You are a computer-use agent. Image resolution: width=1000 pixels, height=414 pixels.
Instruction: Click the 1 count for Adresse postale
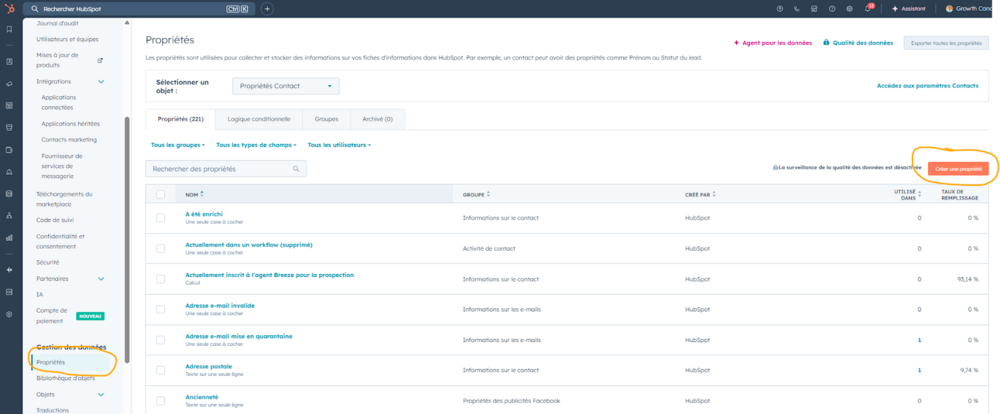tap(919, 370)
